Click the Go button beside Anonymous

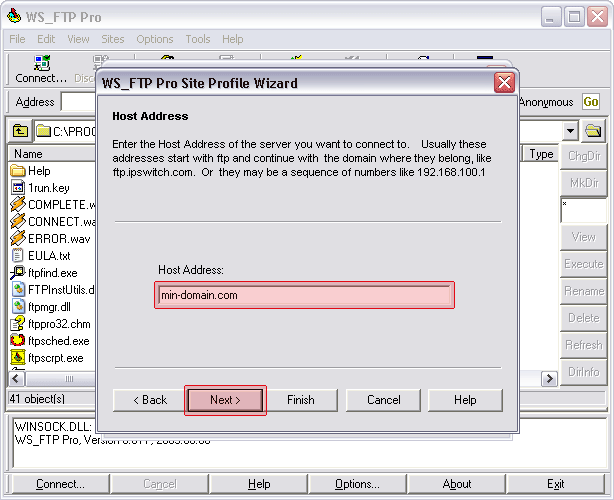click(x=591, y=102)
